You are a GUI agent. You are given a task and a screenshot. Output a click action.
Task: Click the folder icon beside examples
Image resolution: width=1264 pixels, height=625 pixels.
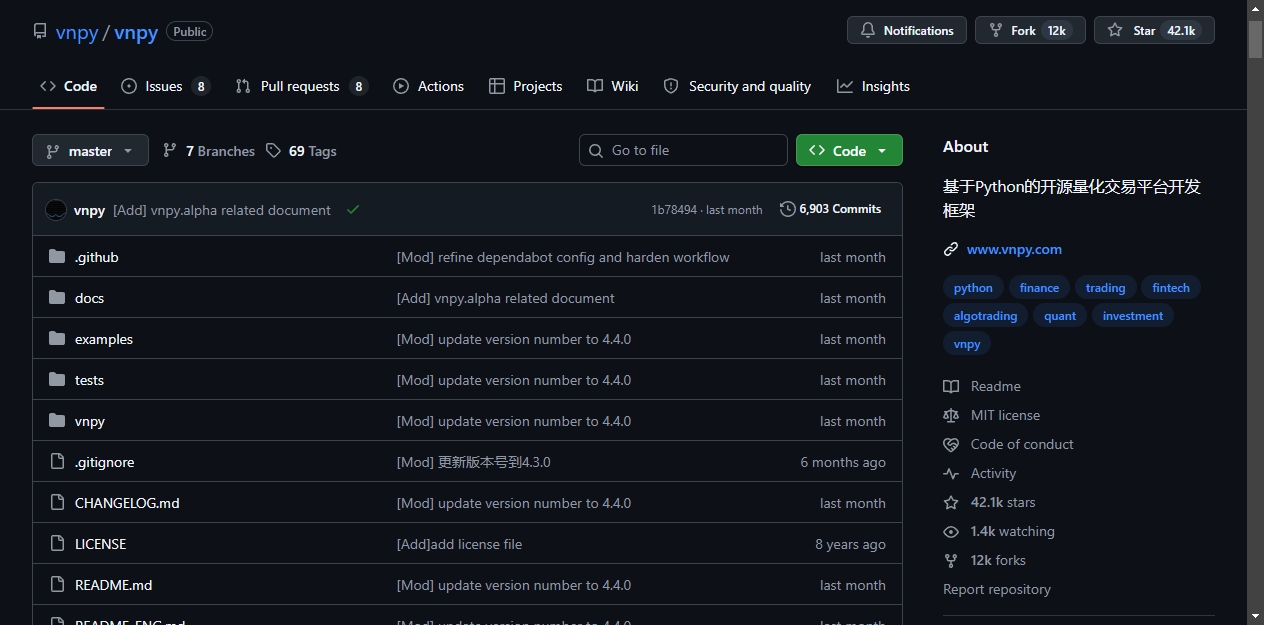pyautogui.click(x=57, y=339)
